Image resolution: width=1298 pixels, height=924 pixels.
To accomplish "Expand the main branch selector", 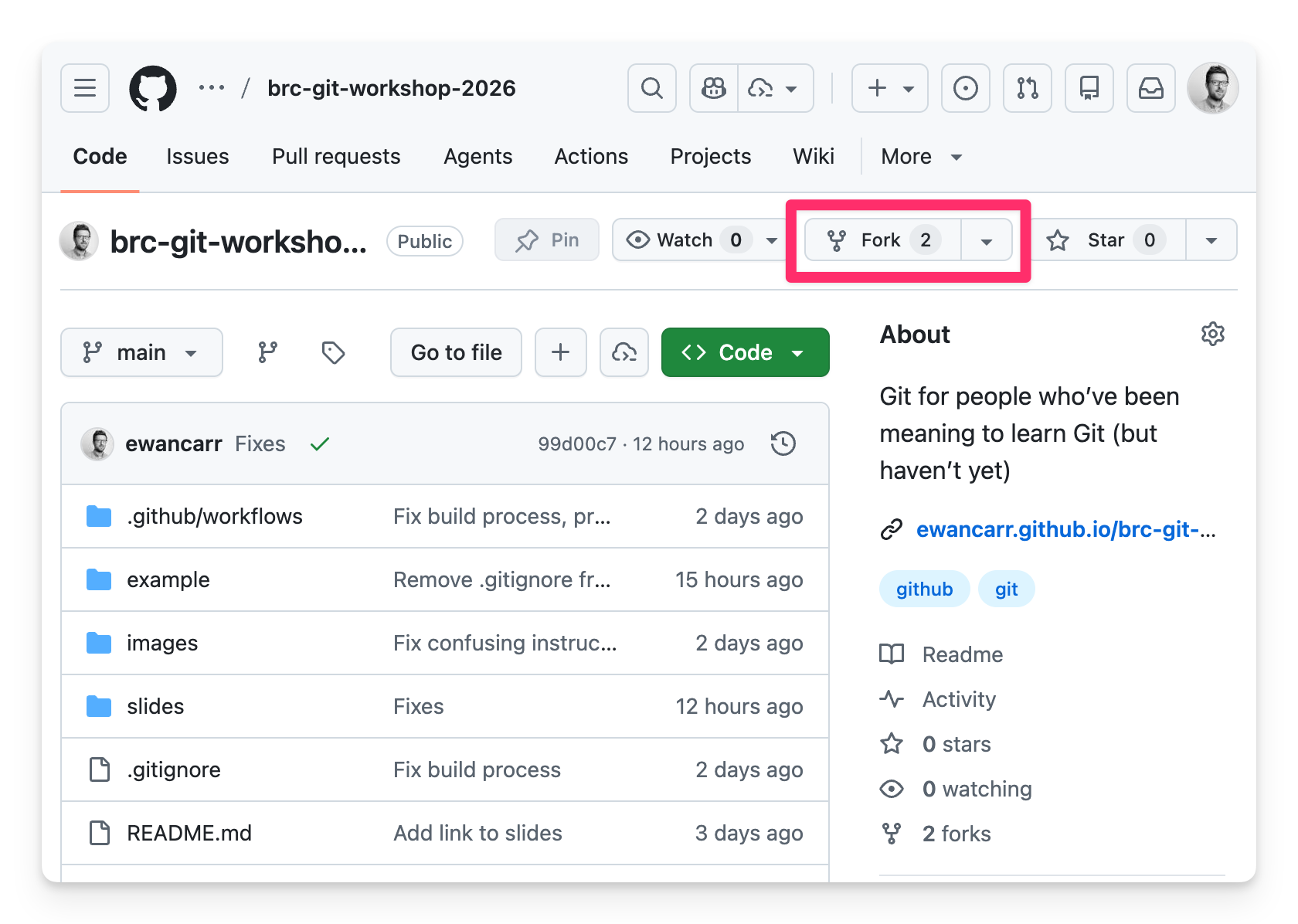I will pyautogui.click(x=141, y=352).
